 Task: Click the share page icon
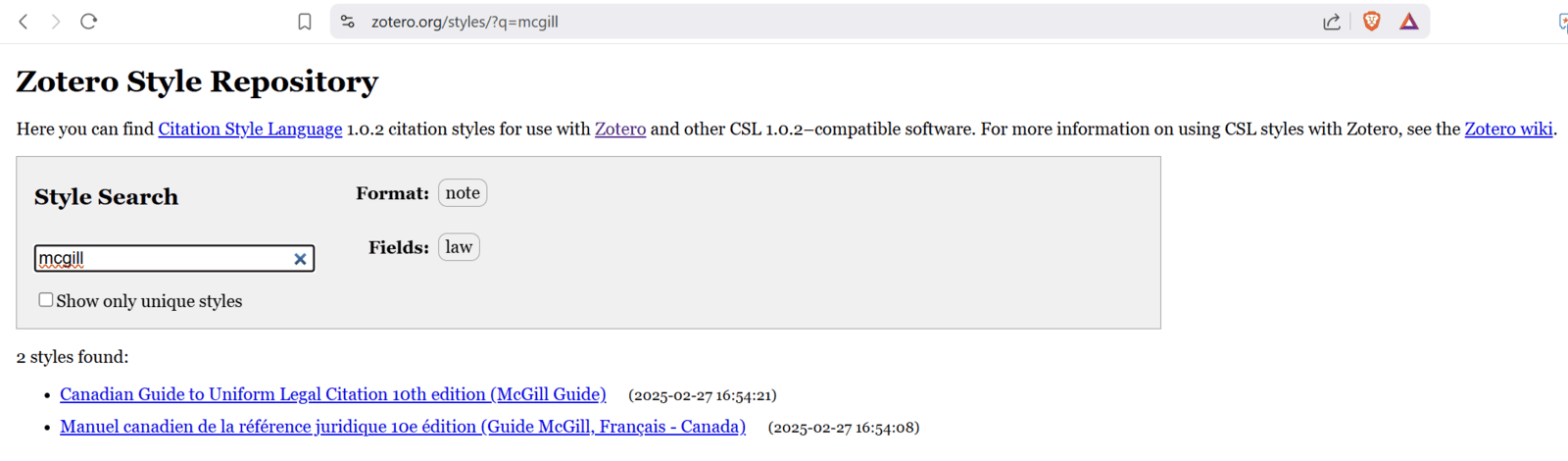pos(1331,22)
